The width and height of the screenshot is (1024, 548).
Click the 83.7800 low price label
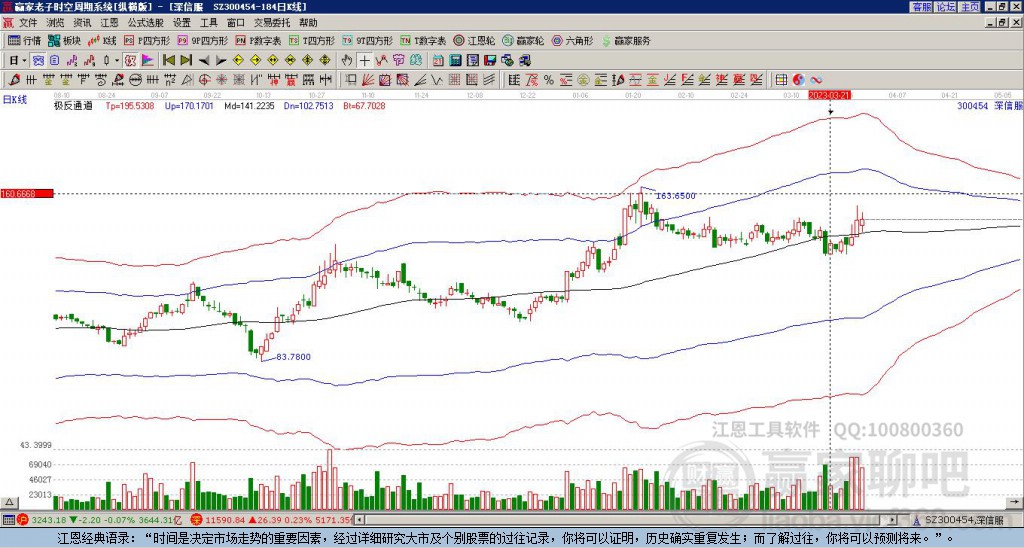pos(293,357)
